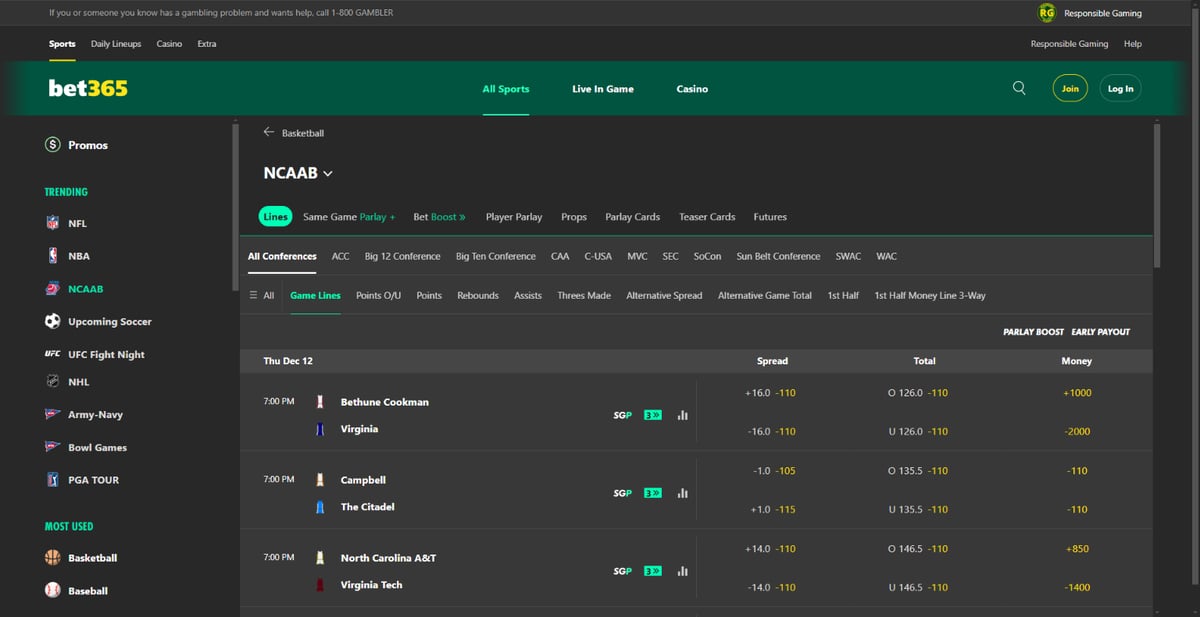Click the Campbell team name
This screenshot has height=617, width=1200.
pos(363,480)
